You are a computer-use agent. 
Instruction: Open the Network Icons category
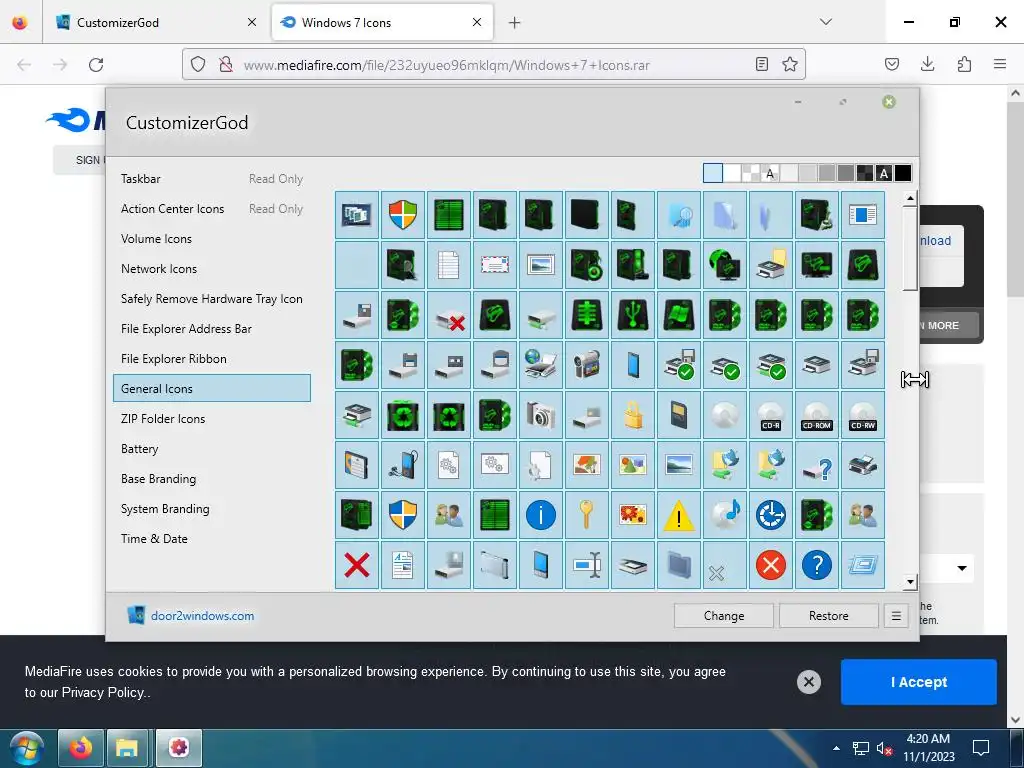(212, 268)
